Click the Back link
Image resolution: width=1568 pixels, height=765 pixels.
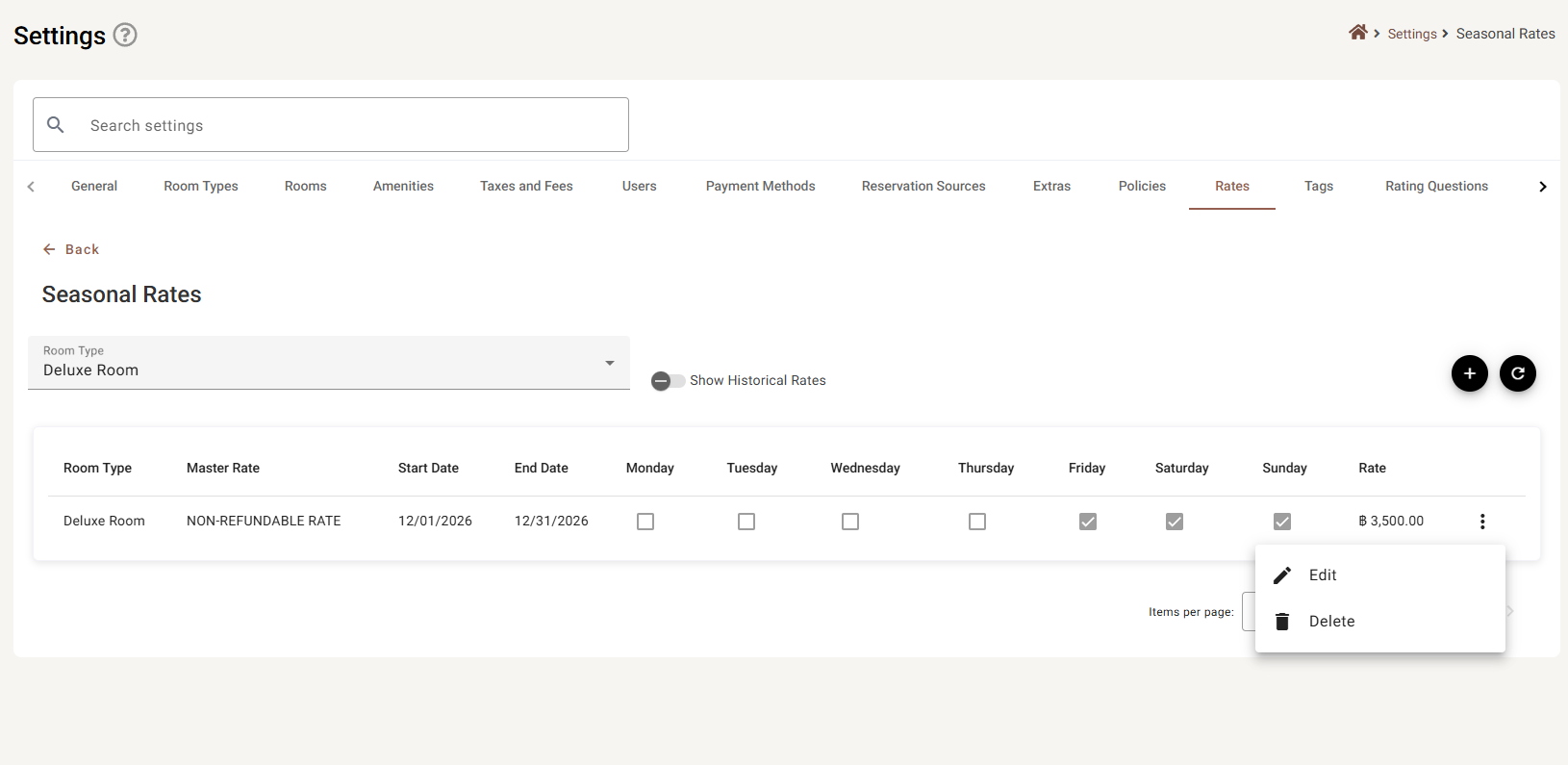(71, 249)
